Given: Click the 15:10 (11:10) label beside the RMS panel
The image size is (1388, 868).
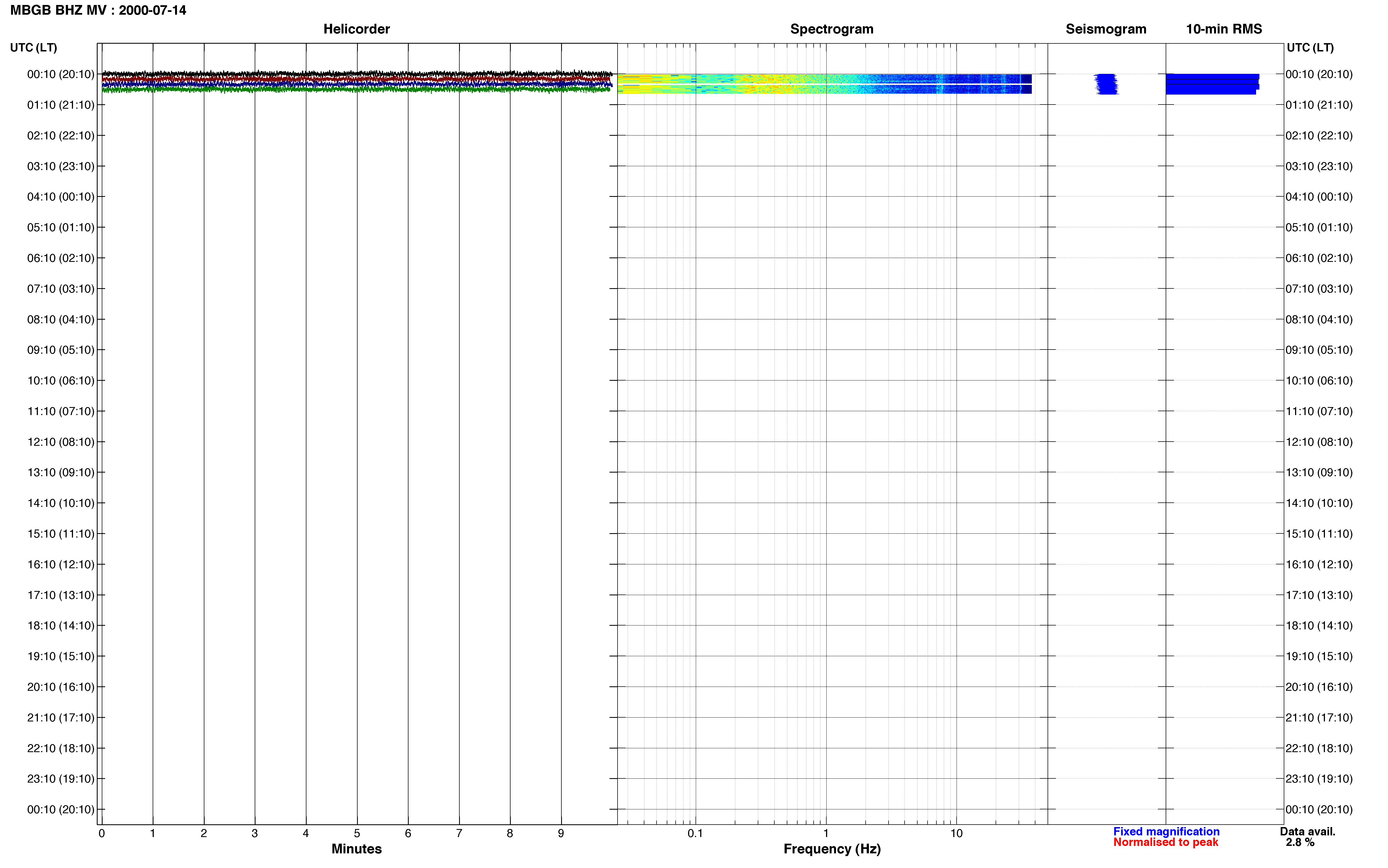Looking at the screenshot, I should [1319, 534].
